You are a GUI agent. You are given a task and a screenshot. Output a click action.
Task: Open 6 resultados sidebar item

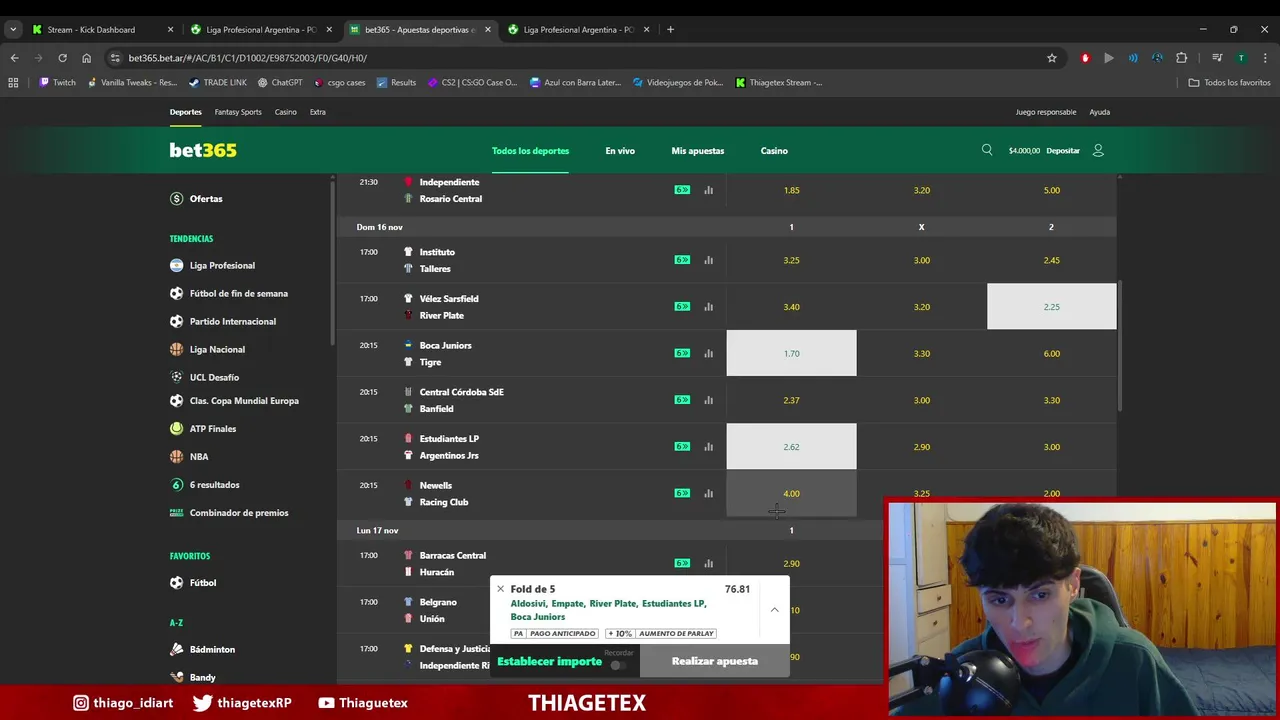[214, 485]
